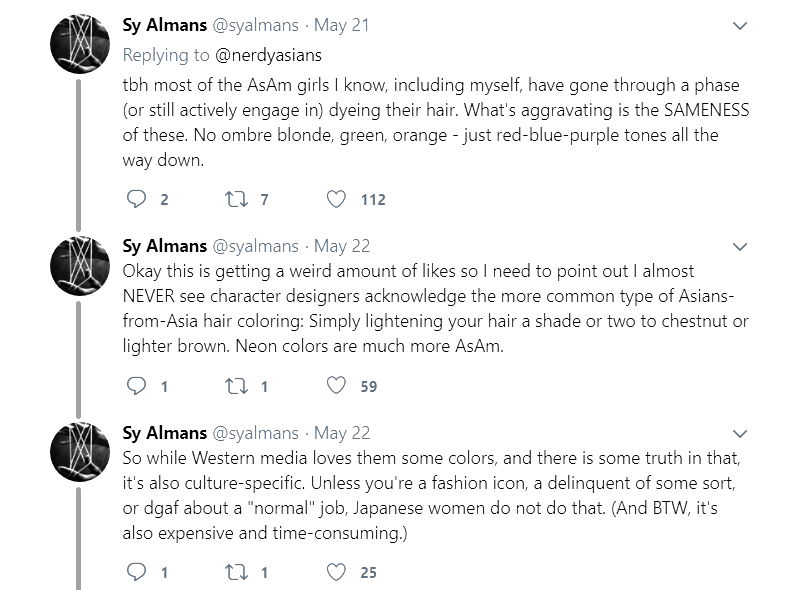This screenshot has width=800, height=590.
Task: Open the May 22 timestamp on second tweet
Action: (x=342, y=246)
